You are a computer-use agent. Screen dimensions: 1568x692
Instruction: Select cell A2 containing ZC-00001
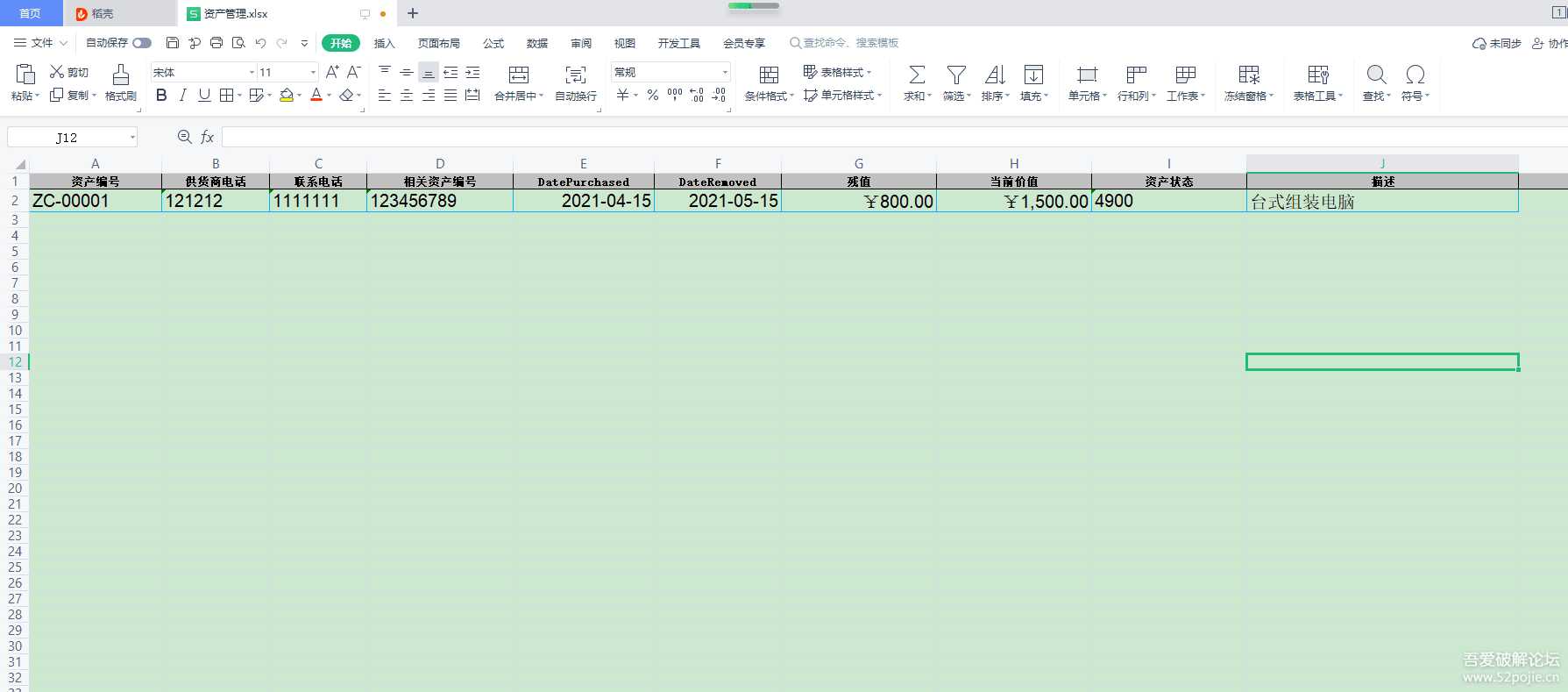point(95,201)
